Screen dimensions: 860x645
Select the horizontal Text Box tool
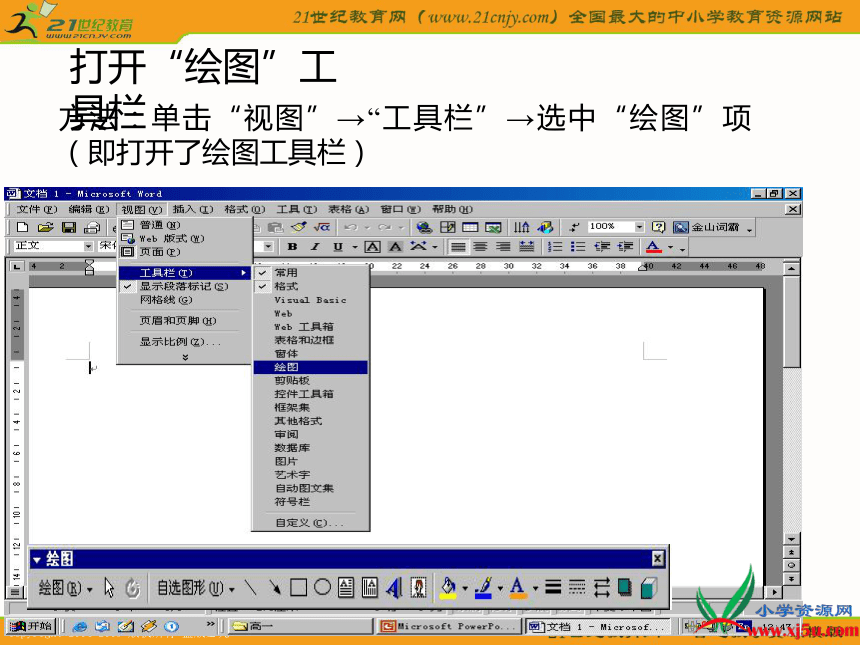[346, 588]
